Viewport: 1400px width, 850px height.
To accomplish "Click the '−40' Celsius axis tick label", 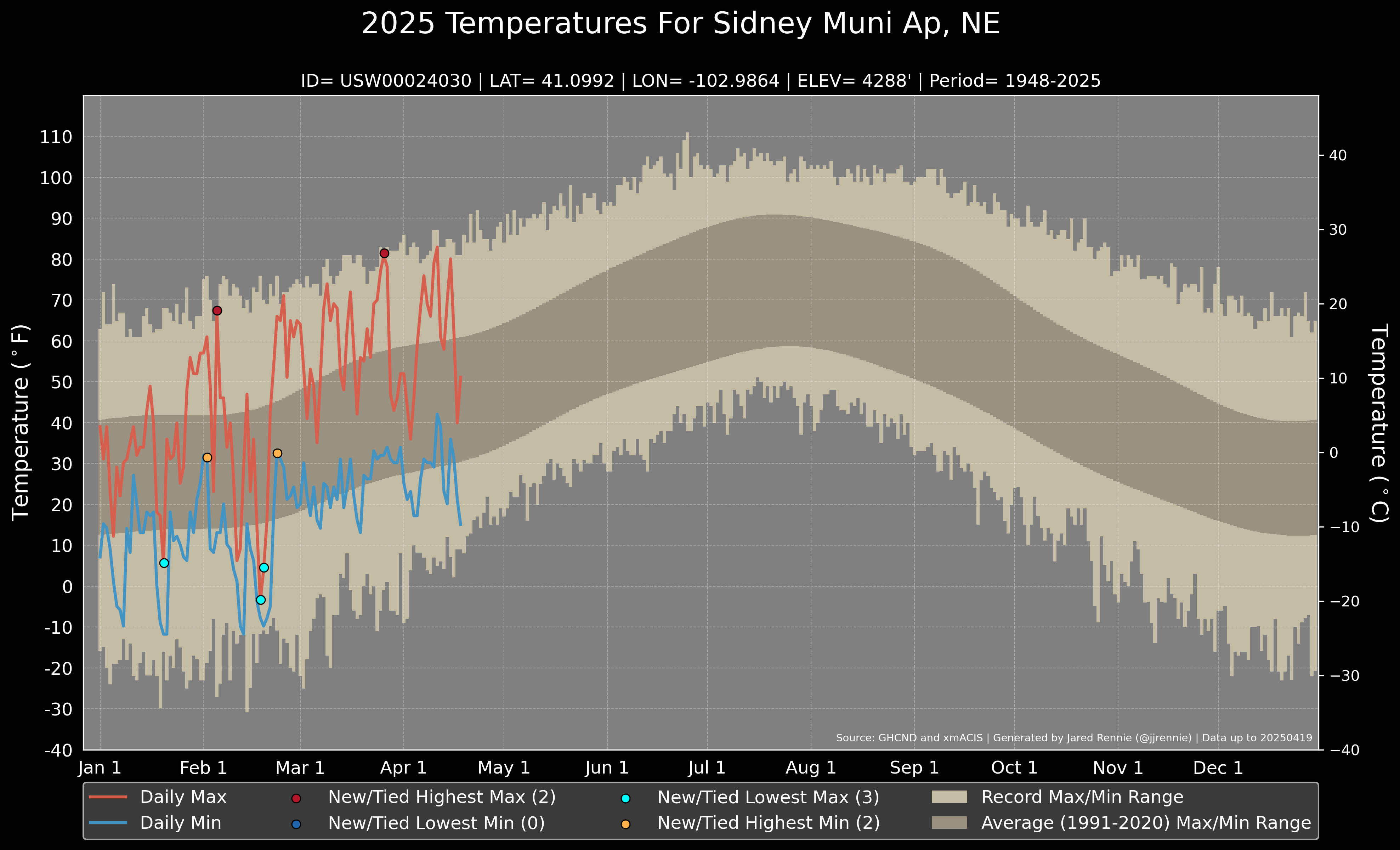I will click(1344, 750).
